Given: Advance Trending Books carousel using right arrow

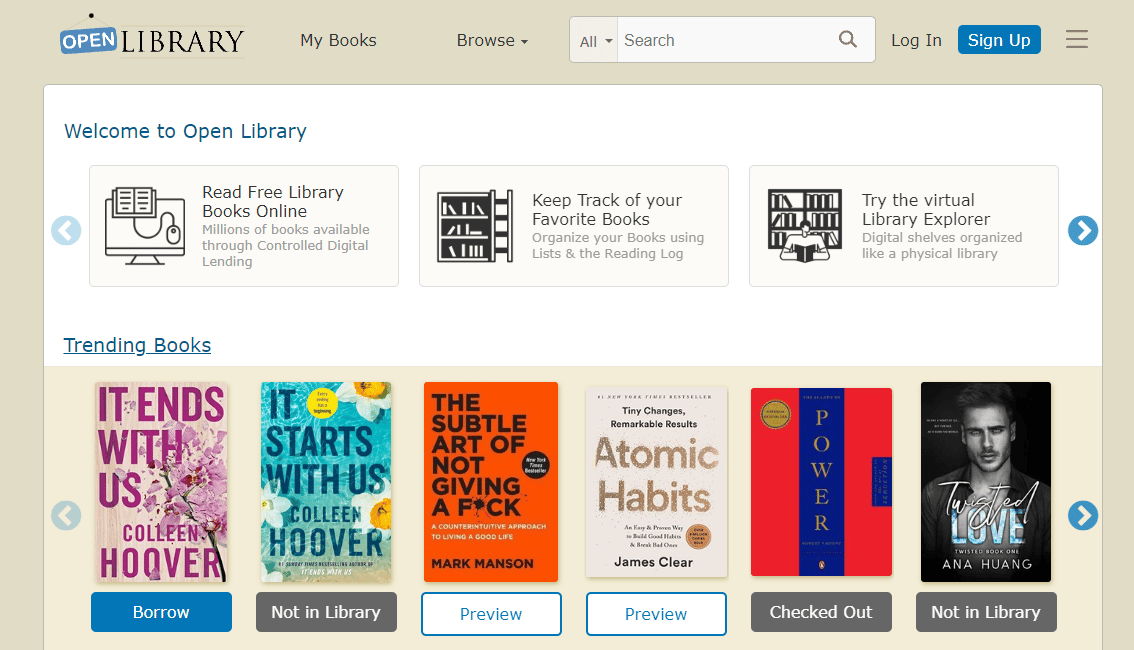Looking at the screenshot, I should point(1082,516).
